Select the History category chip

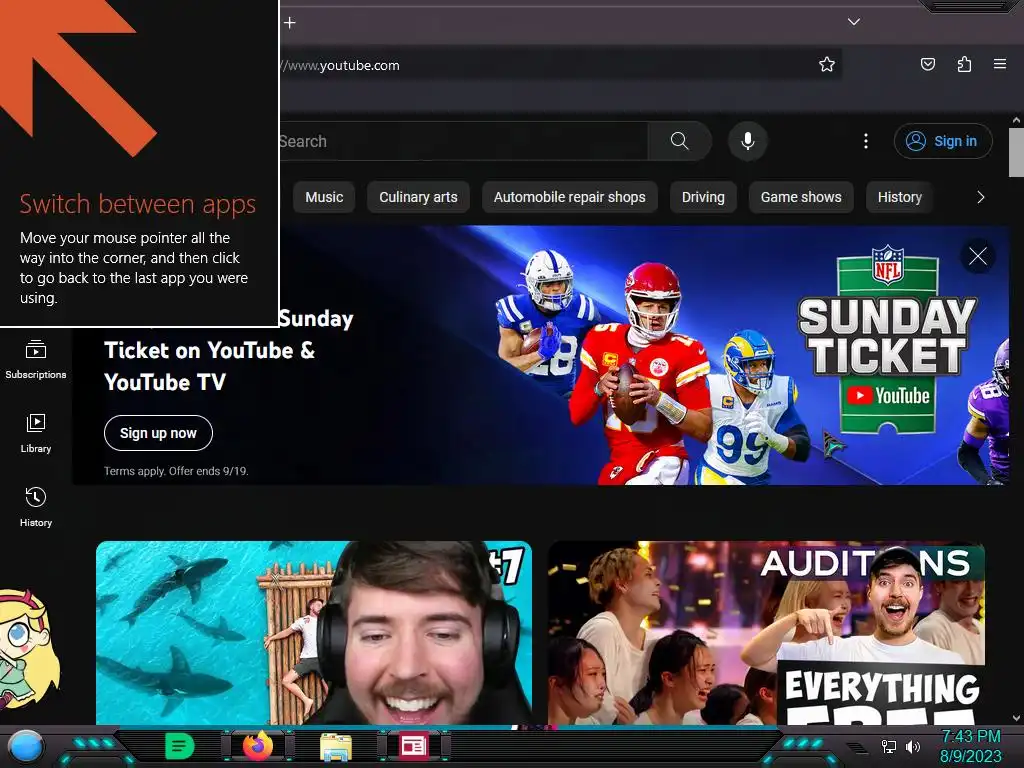tap(899, 197)
